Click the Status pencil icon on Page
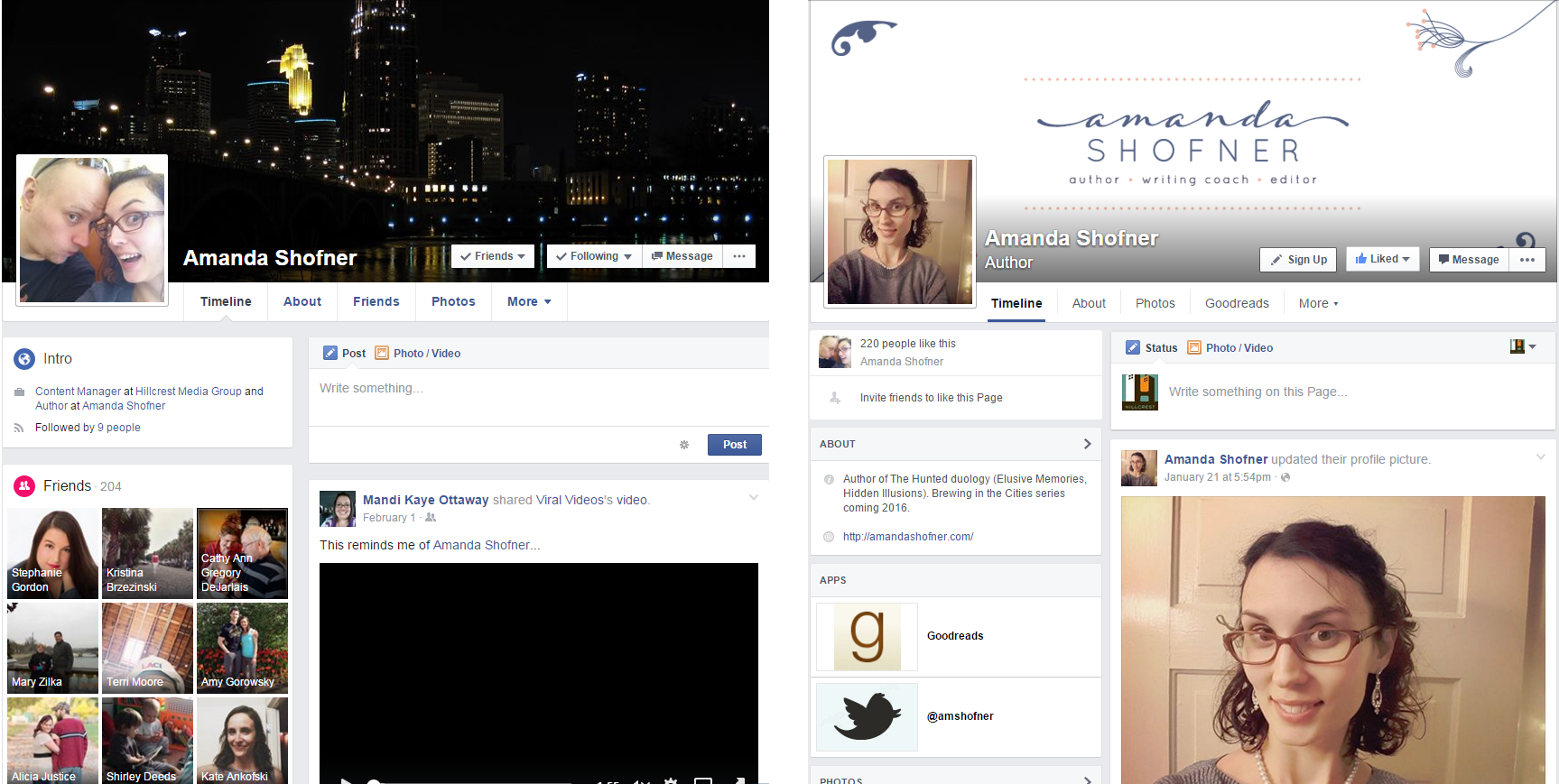 [x=1133, y=348]
